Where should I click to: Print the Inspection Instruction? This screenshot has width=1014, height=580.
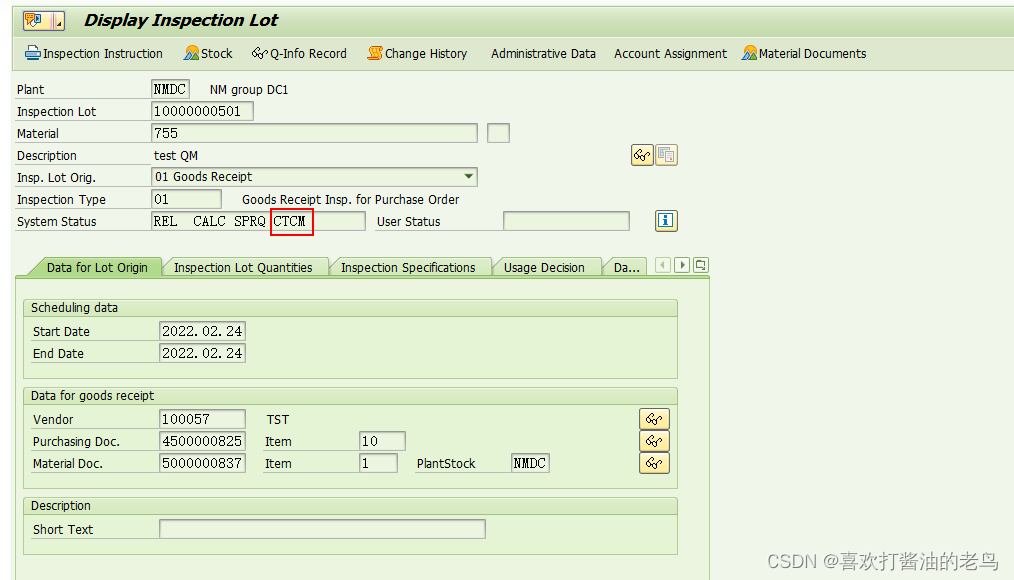[x=93, y=53]
